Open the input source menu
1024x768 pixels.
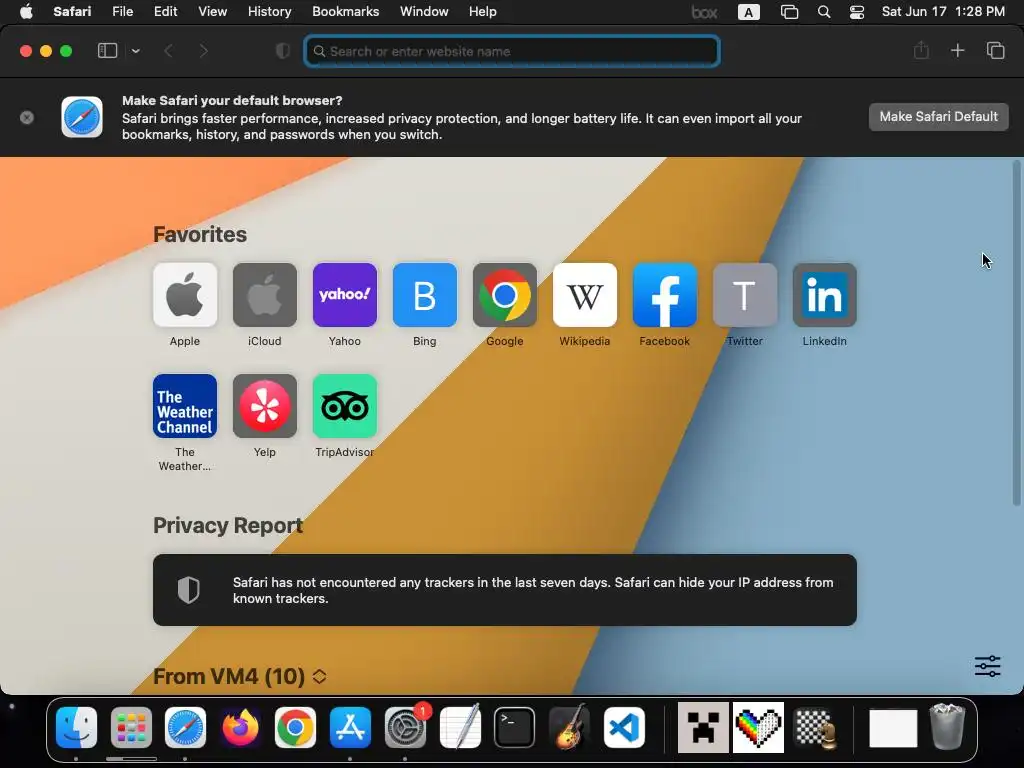tap(748, 12)
